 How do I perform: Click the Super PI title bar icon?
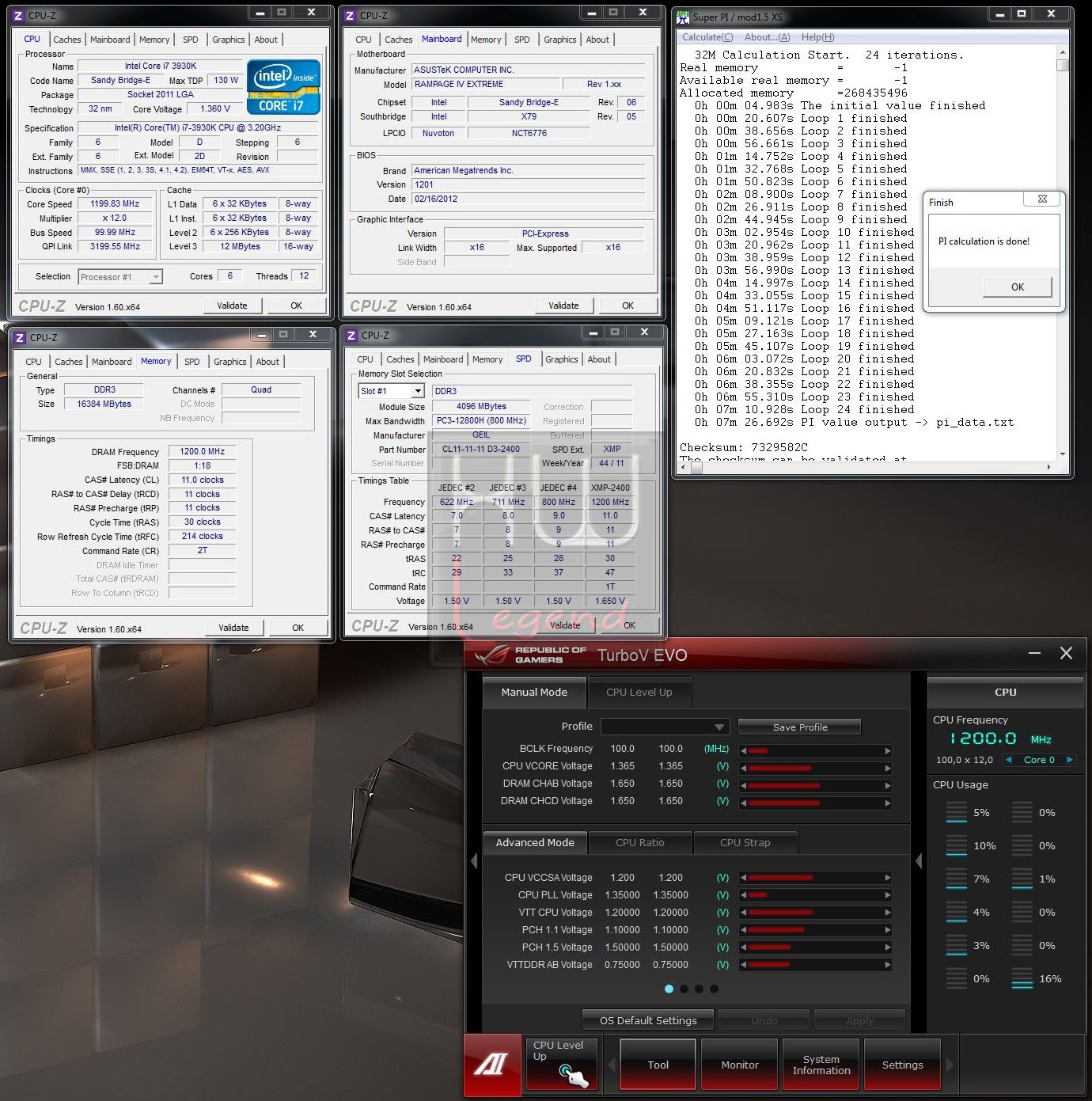pyautogui.click(x=683, y=16)
